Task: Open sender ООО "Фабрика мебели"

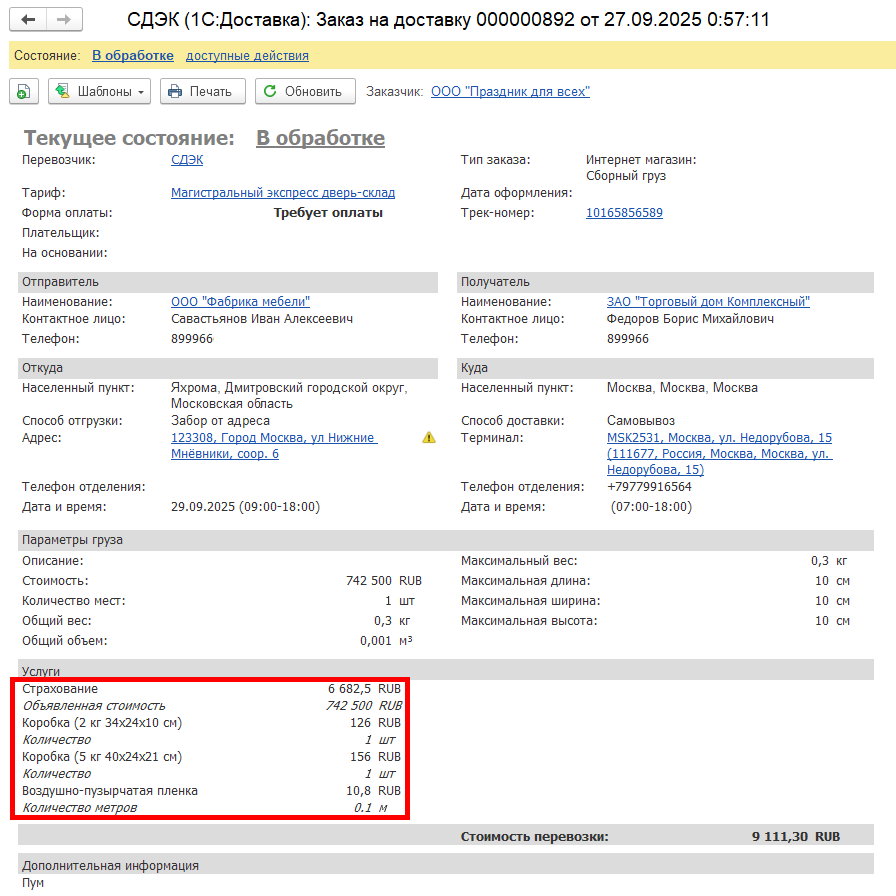Action: click(240, 301)
